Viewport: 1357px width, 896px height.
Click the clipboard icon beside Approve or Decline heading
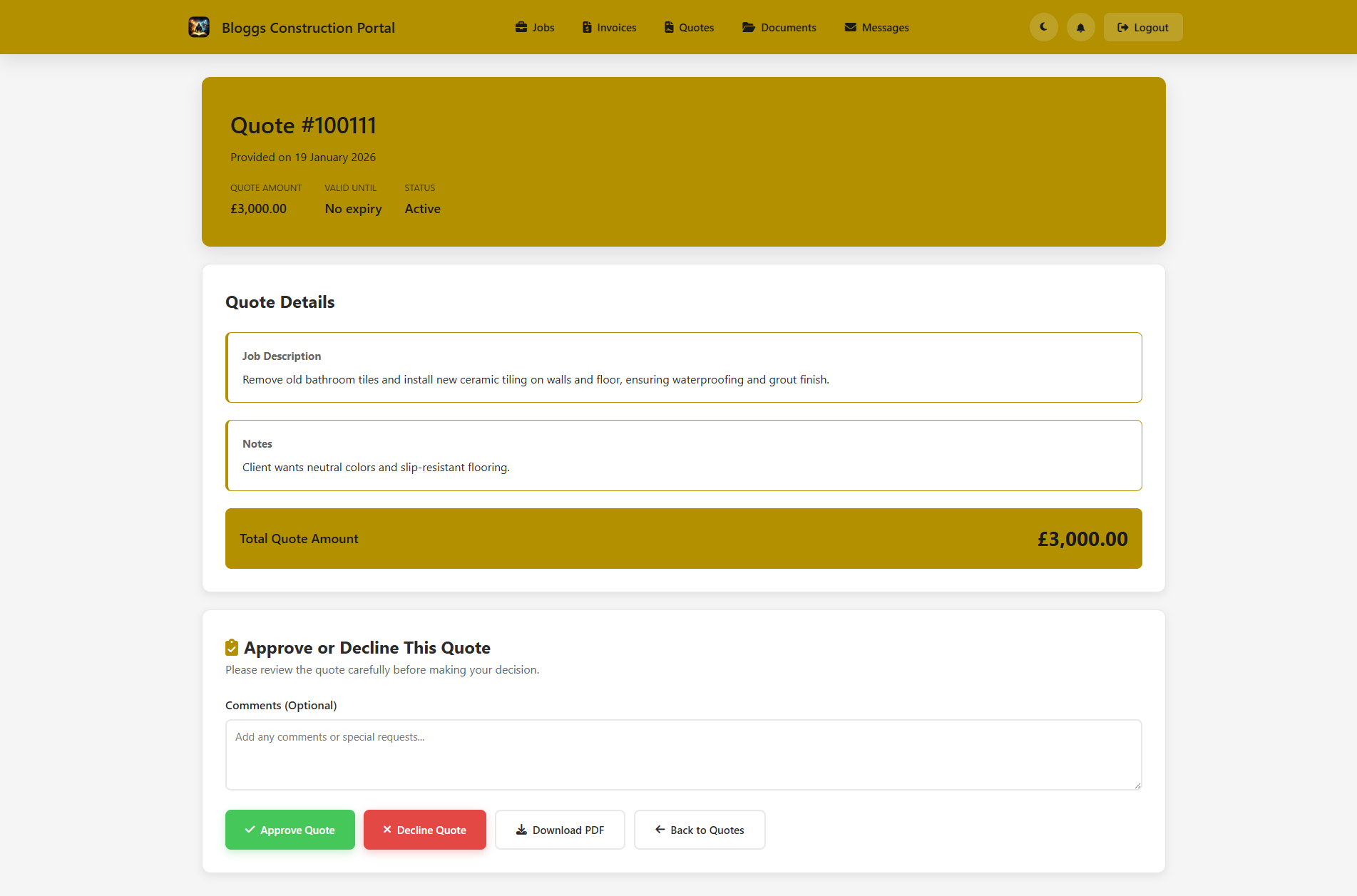231,647
